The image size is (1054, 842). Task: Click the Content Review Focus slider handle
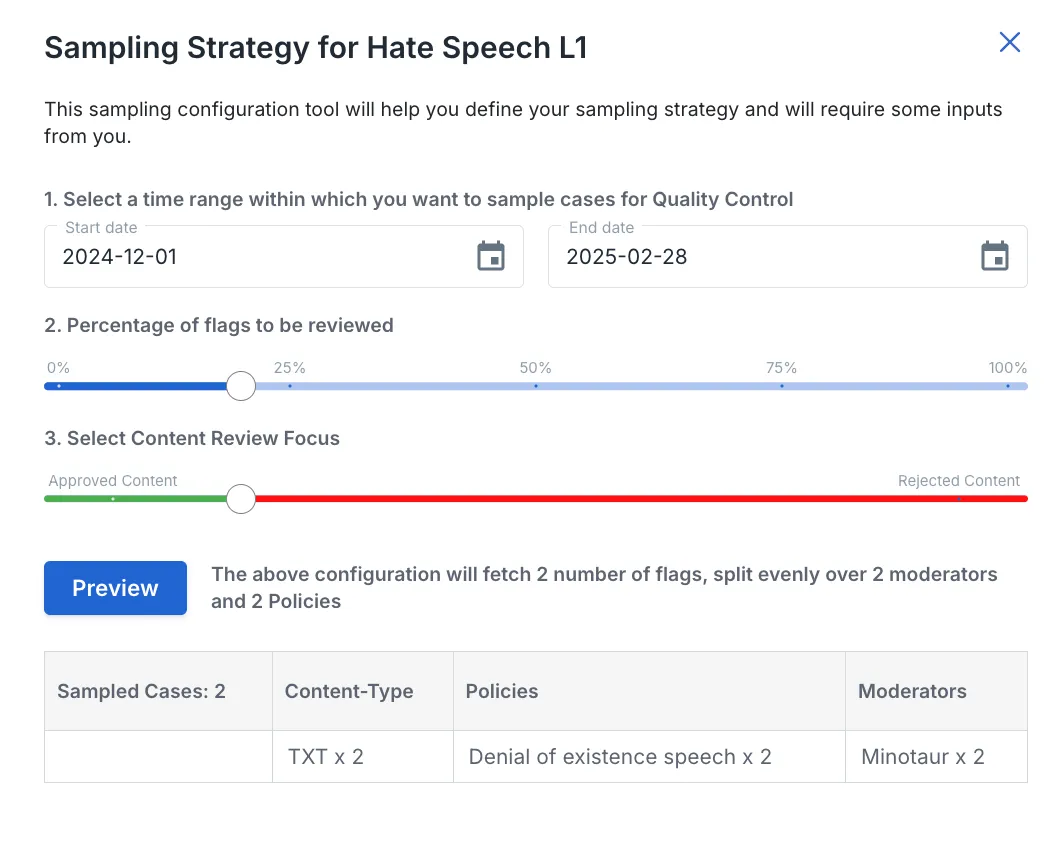click(x=241, y=499)
